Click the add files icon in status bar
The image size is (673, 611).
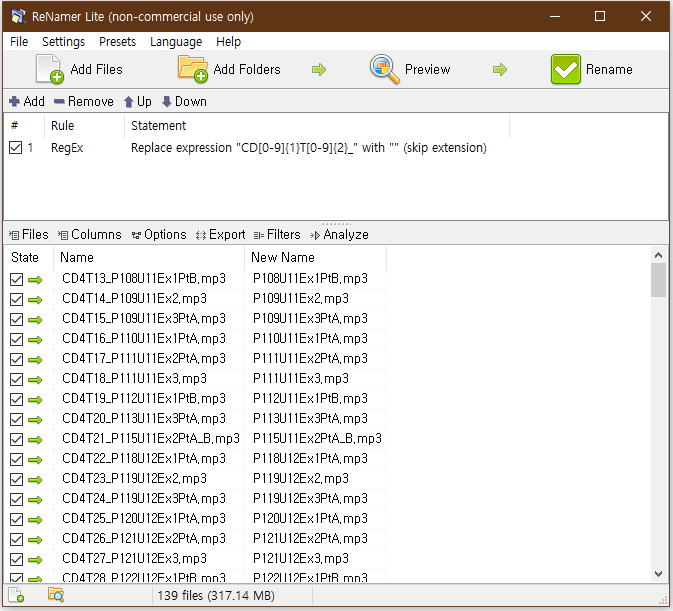pos(16,596)
